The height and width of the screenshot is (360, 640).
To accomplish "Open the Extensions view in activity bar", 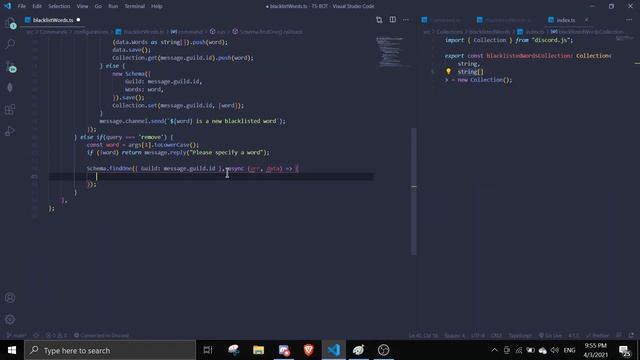I will pos(10,109).
